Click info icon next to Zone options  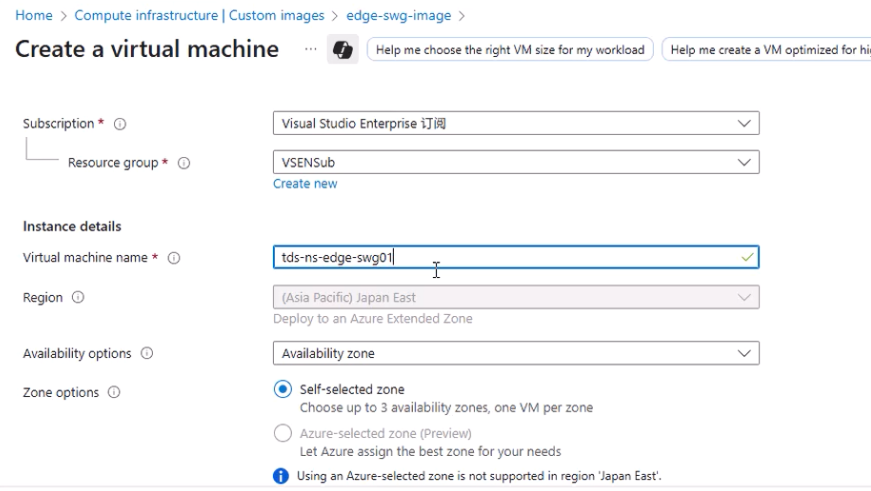point(114,392)
